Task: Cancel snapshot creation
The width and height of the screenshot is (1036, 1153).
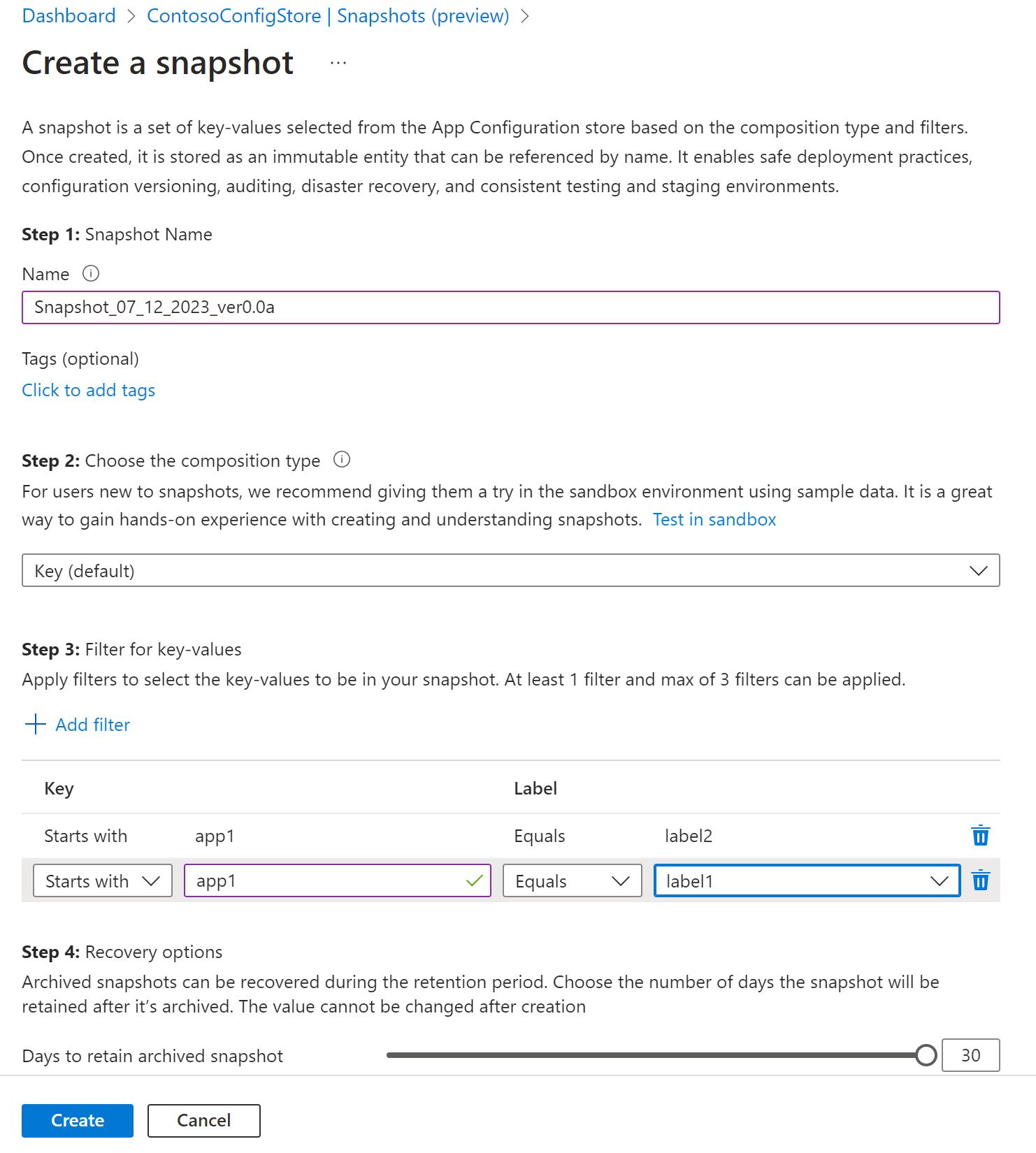Action: pyautogui.click(x=203, y=1121)
